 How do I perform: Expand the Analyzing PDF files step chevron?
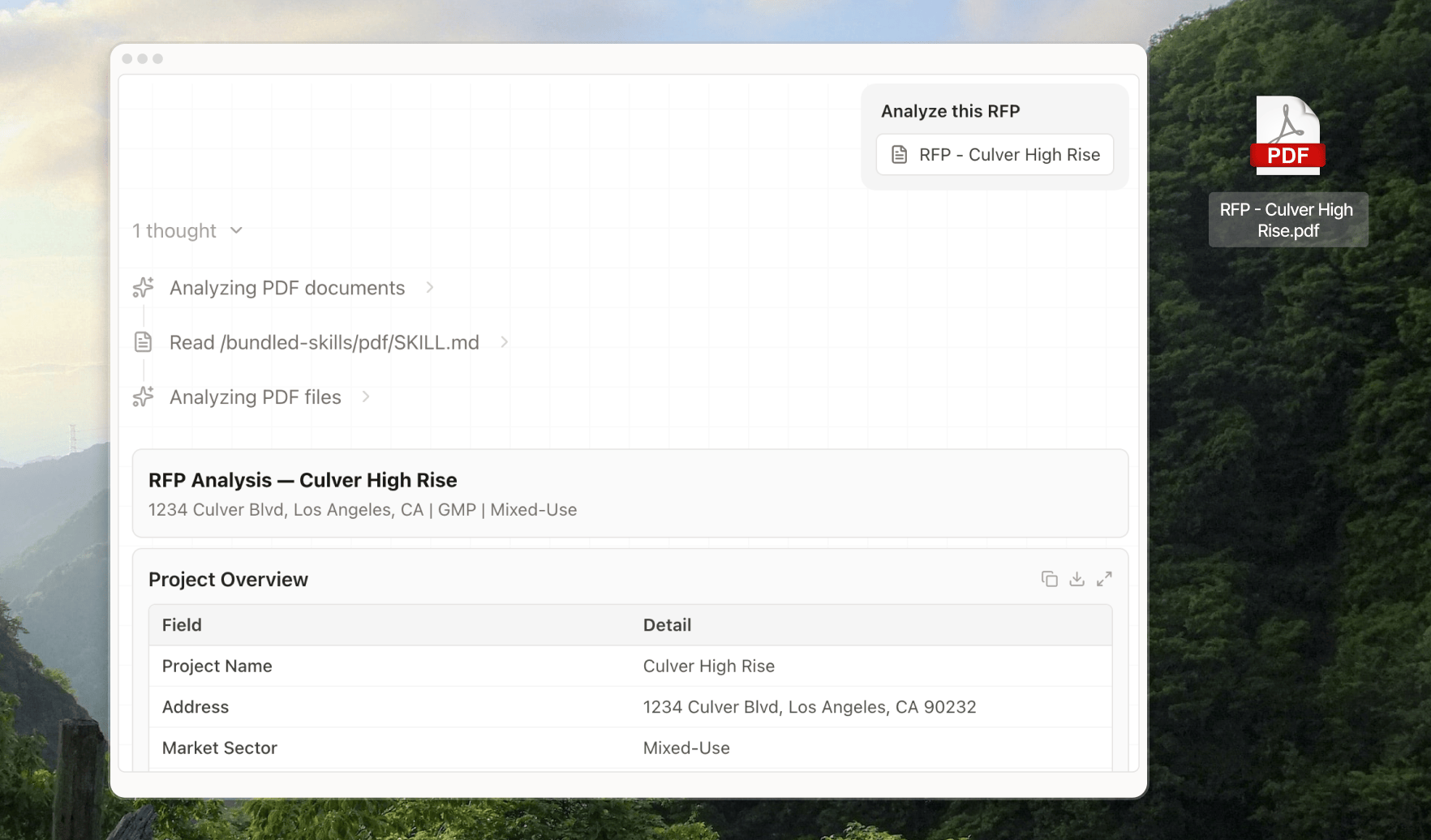(x=366, y=396)
